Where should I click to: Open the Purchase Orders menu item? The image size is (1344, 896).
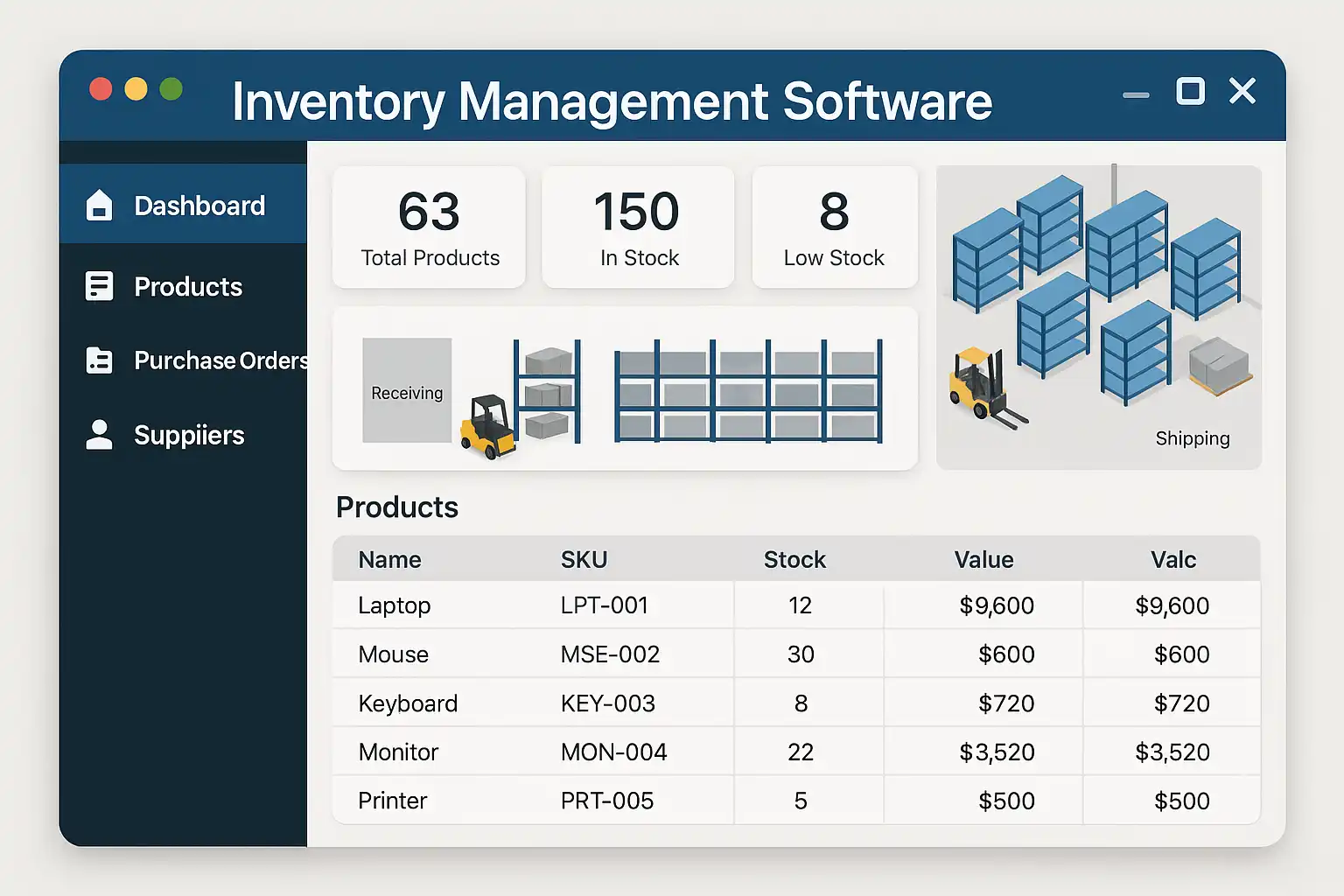click(x=219, y=360)
